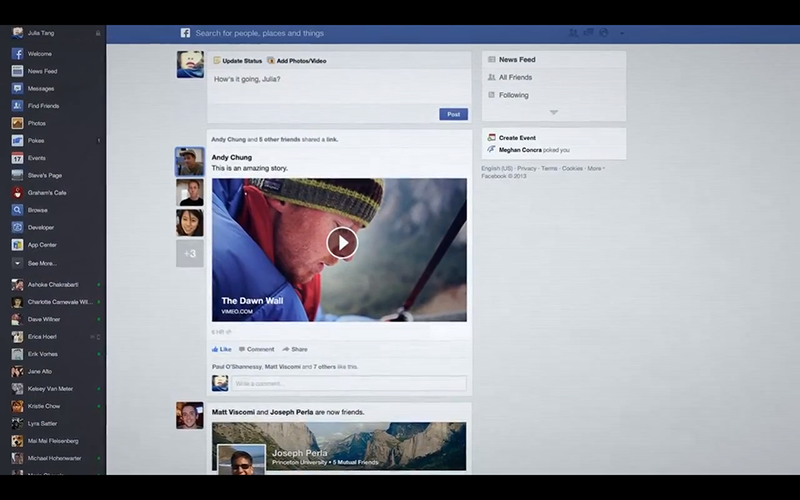
Task: Switch to the All Friends feed
Action: (515, 77)
